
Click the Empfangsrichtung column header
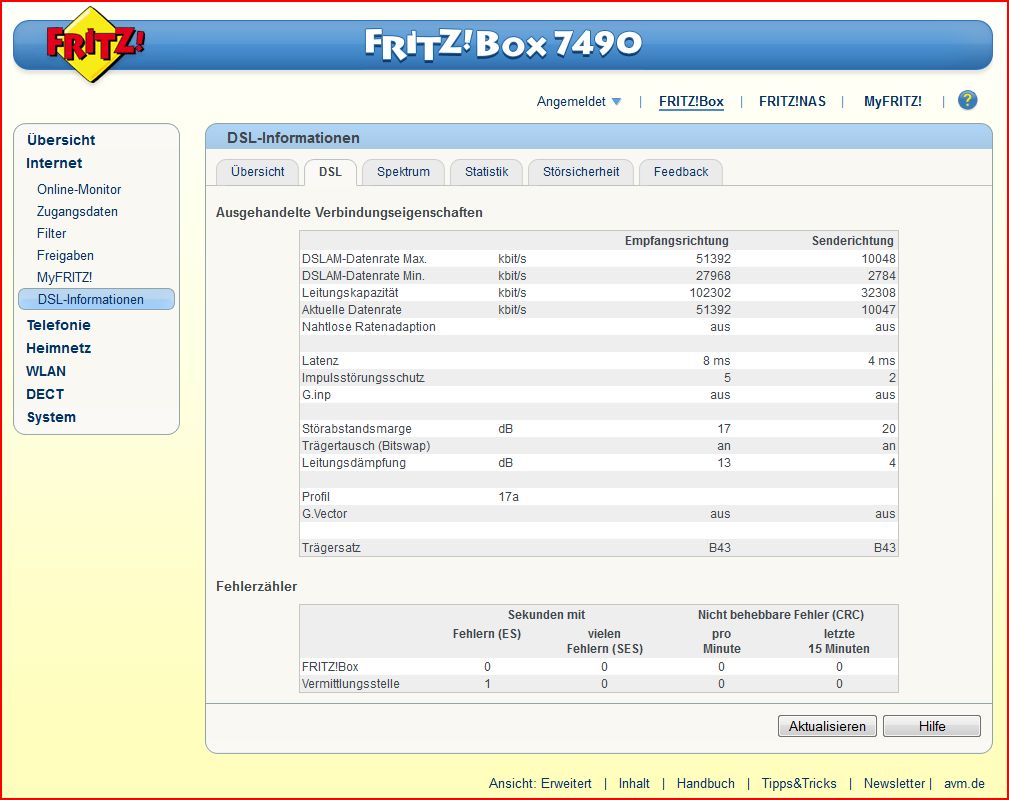coord(676,241)
